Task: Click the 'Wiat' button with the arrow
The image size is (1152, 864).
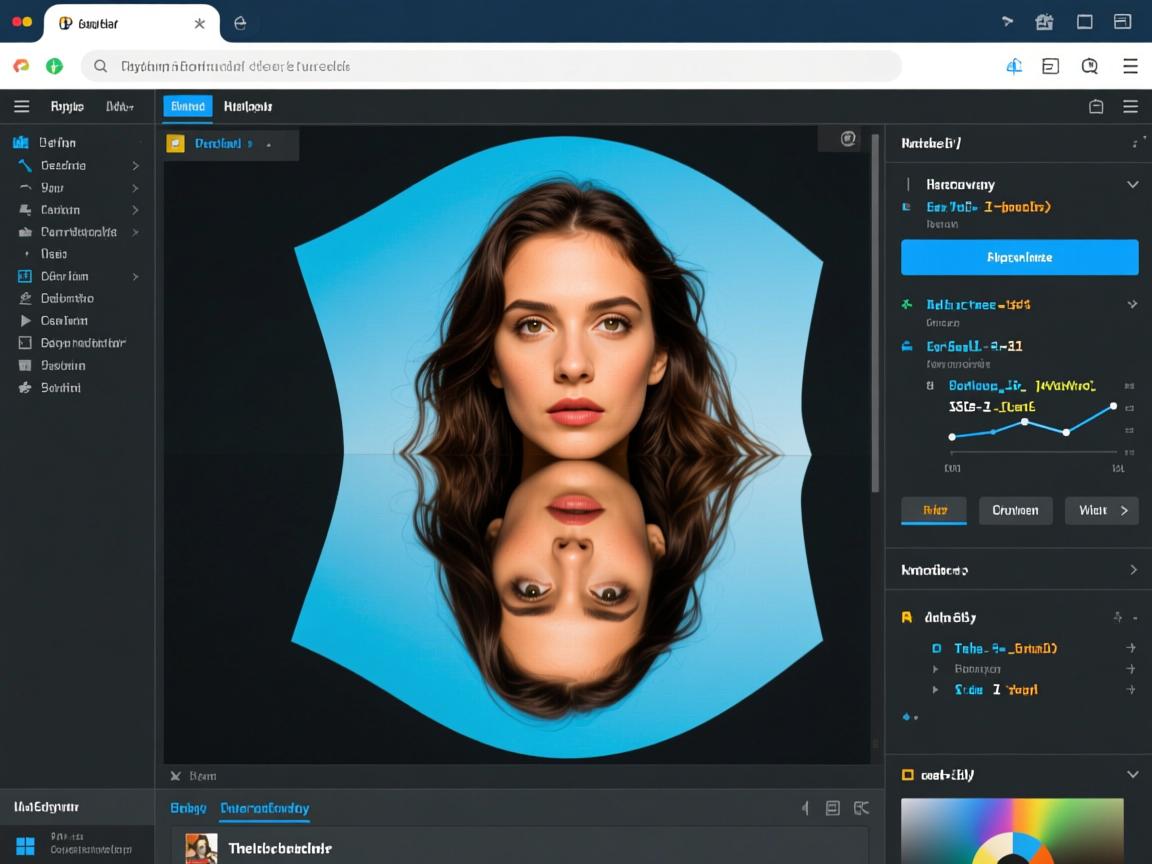Action: 1101,510
